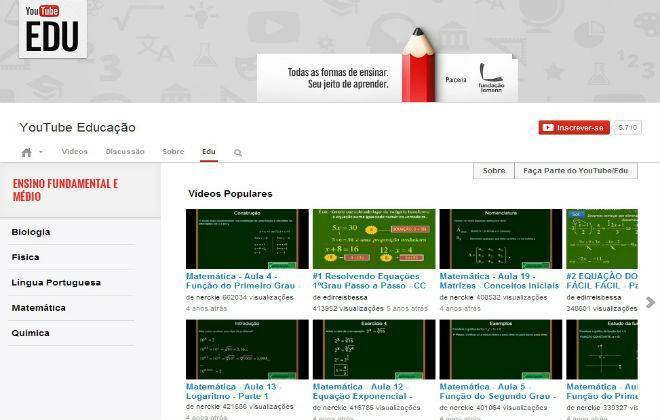Click the Sobre button near Faça Parte

point(494,171)
